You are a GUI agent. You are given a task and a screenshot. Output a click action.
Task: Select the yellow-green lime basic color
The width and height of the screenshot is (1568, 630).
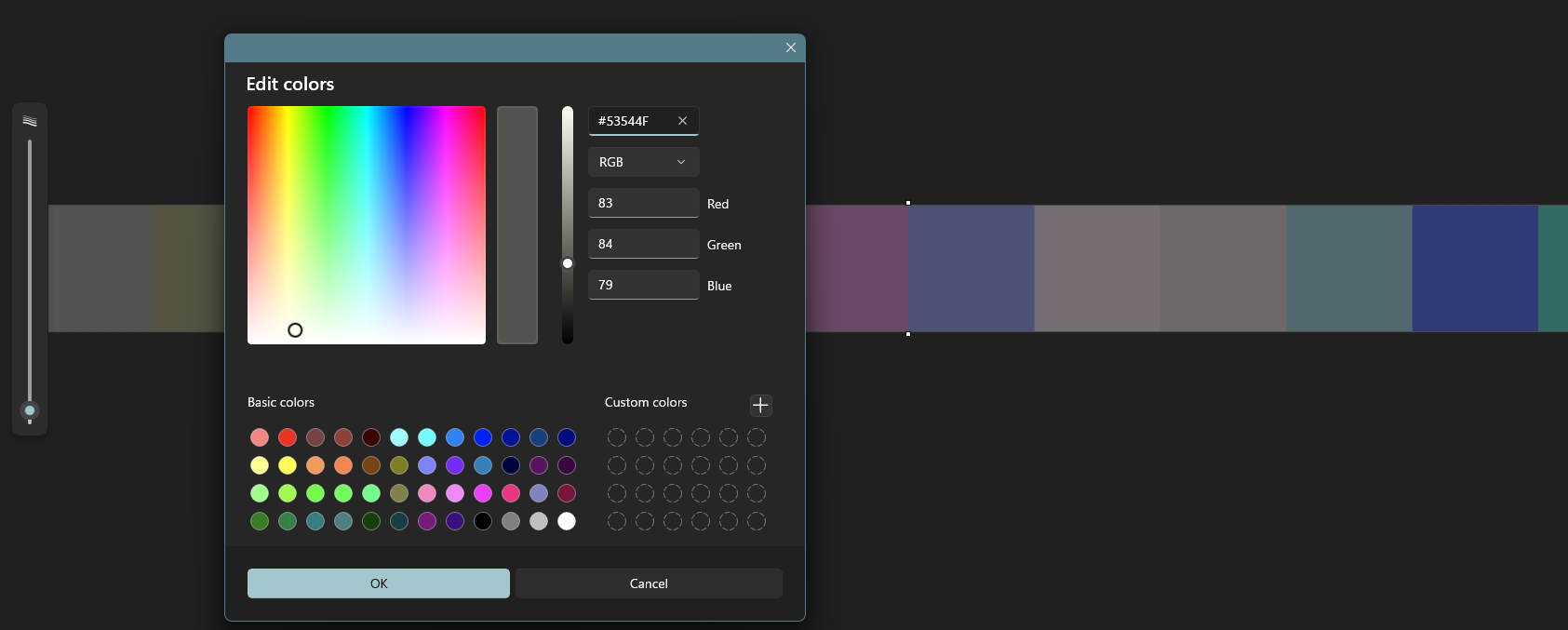pos(288,493)
